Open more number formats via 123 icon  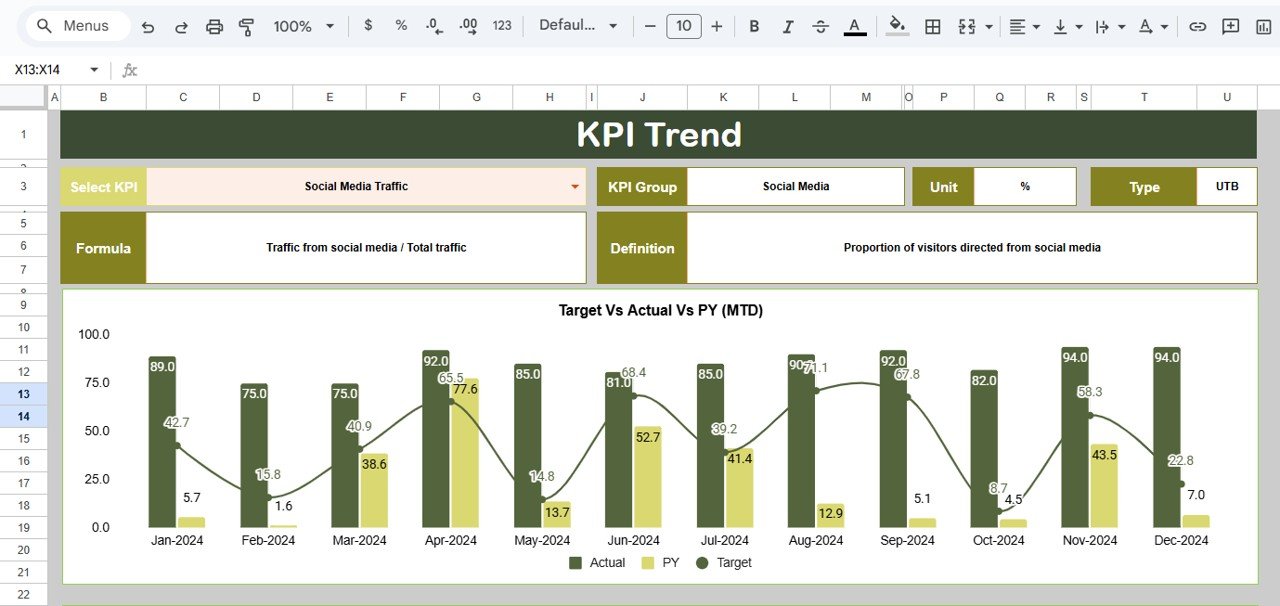point(501,26)
